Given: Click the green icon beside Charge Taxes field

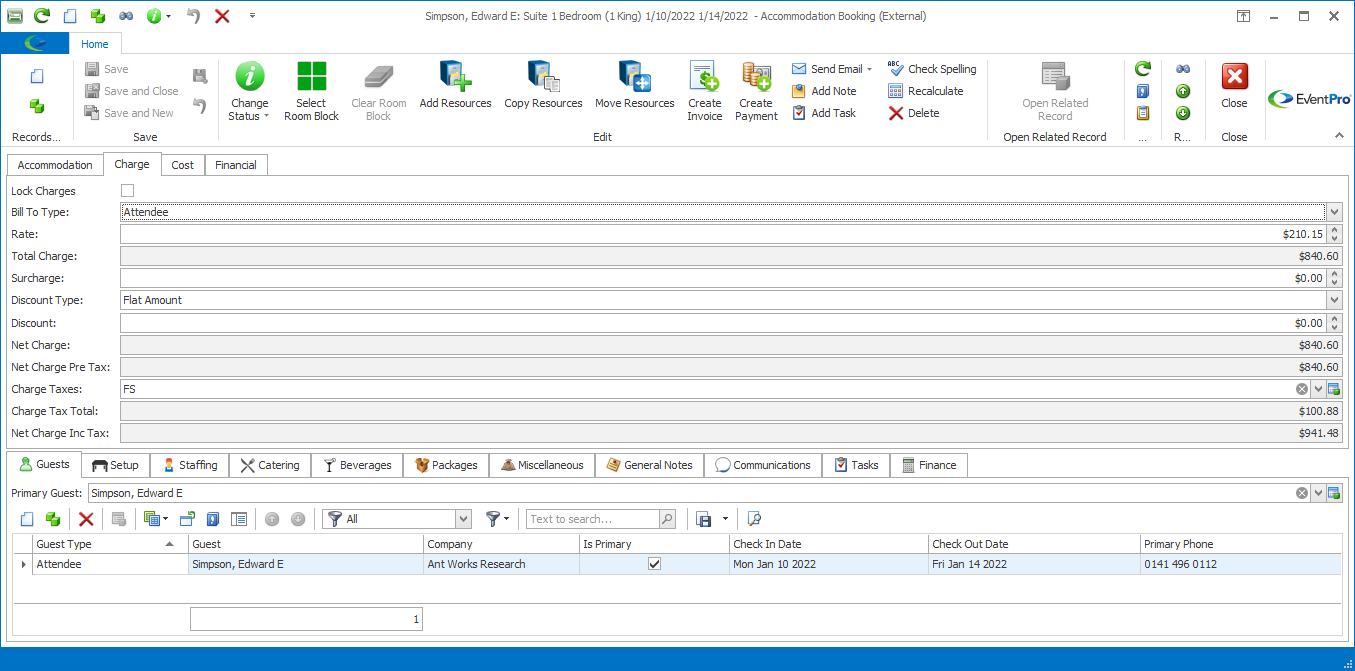Looking at the screenshot, I should (x=1334, y=389).
